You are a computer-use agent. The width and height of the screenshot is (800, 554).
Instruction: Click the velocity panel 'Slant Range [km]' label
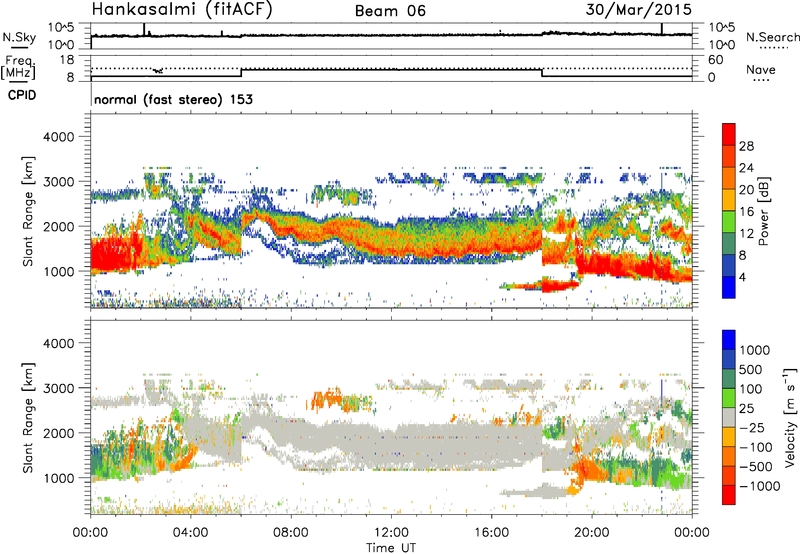(x=28, y=417)
